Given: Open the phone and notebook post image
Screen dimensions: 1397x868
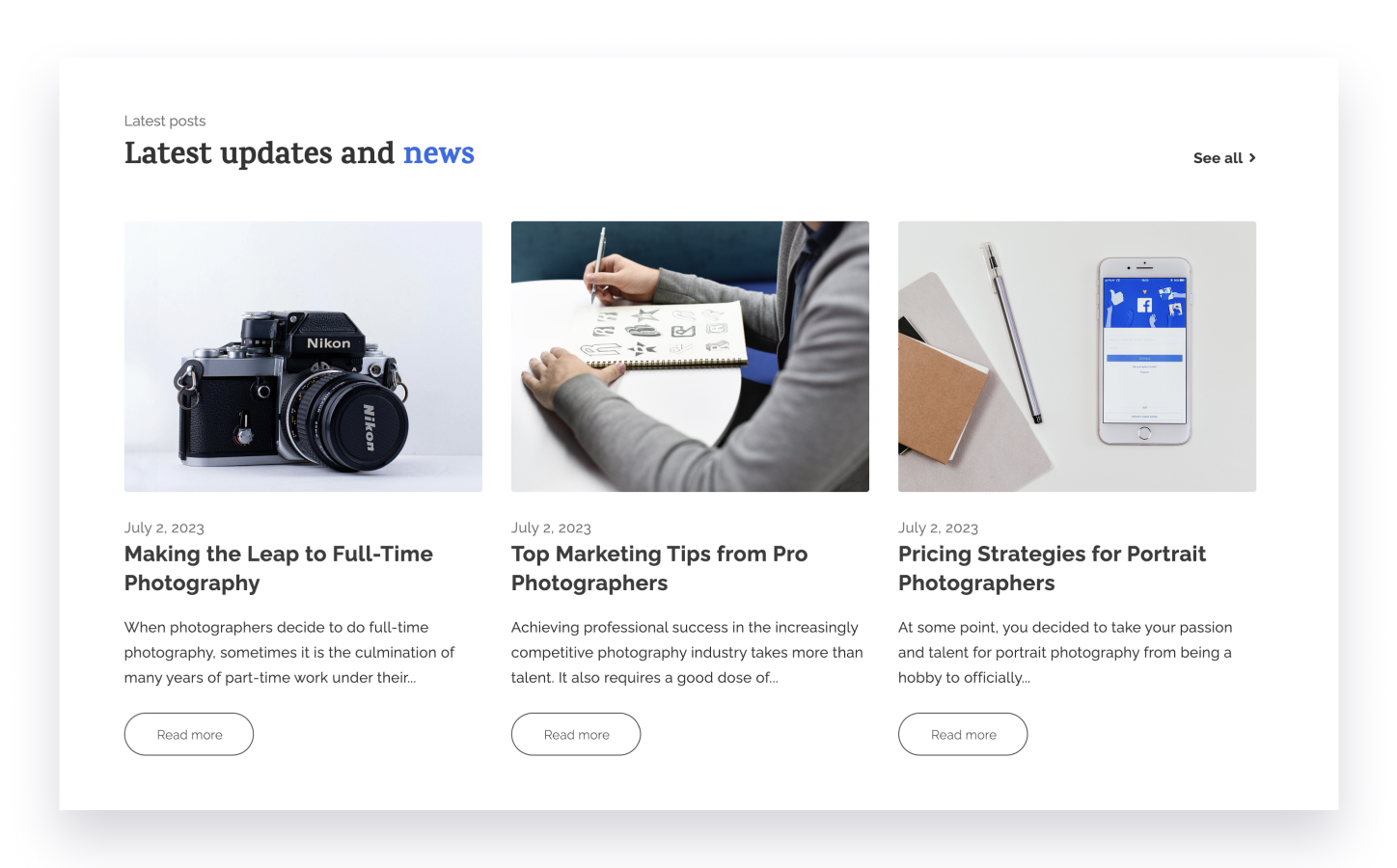Looking at the screenshot, I should 1077,357.
